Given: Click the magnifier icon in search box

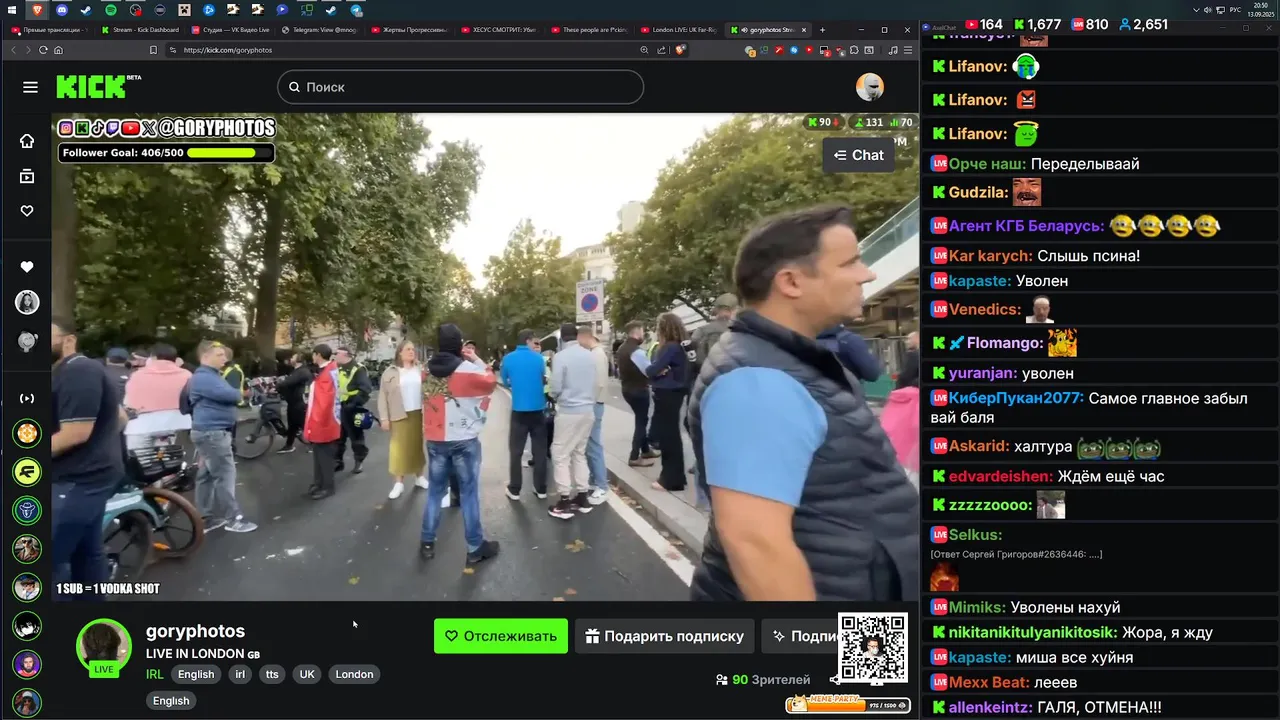Looking at the screenshot, I should 294,87.
